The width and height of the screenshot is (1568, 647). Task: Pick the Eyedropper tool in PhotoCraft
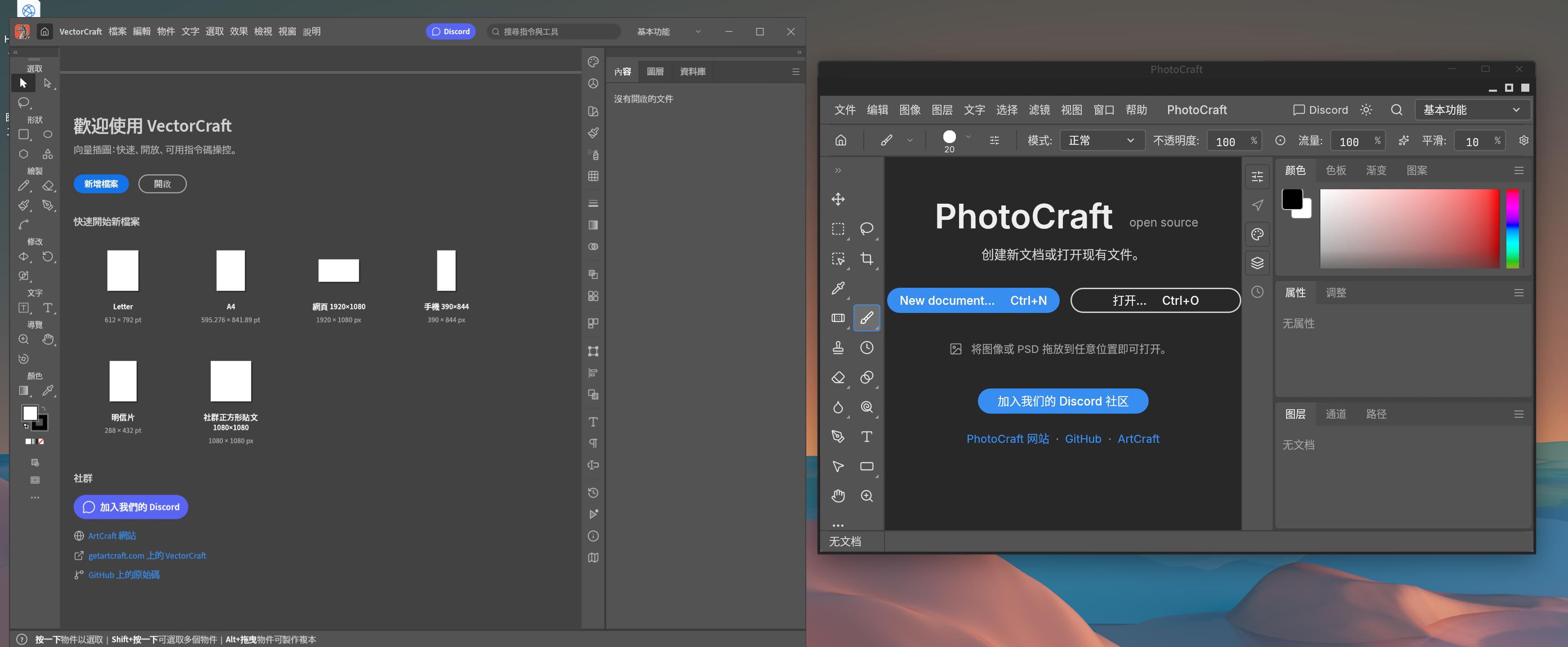click(838, 288)
